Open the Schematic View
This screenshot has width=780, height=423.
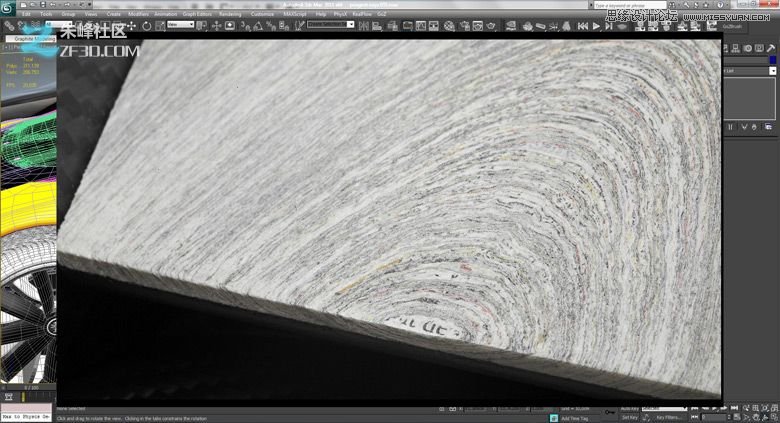(x=434, y=25)
